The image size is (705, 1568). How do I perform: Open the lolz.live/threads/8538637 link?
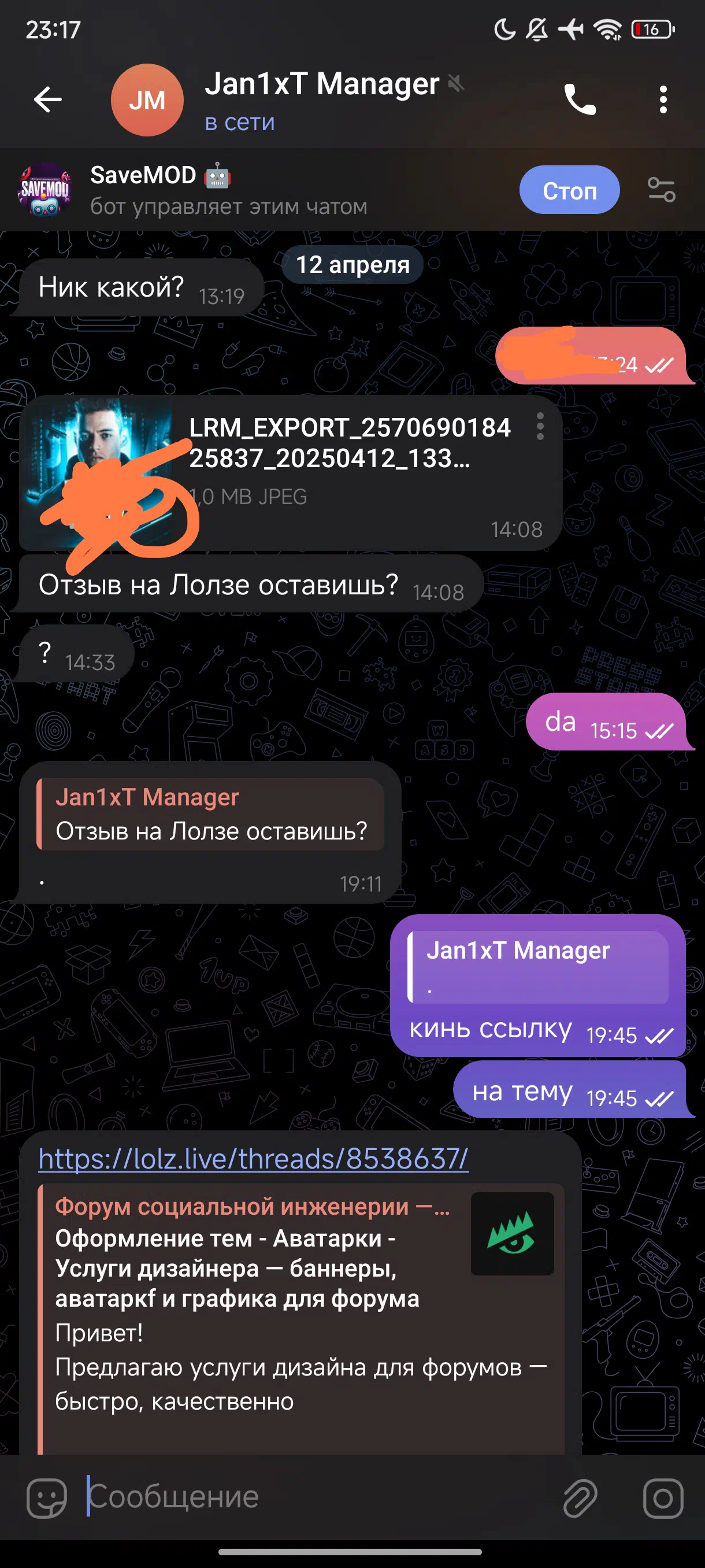[x=254, y=1158]
